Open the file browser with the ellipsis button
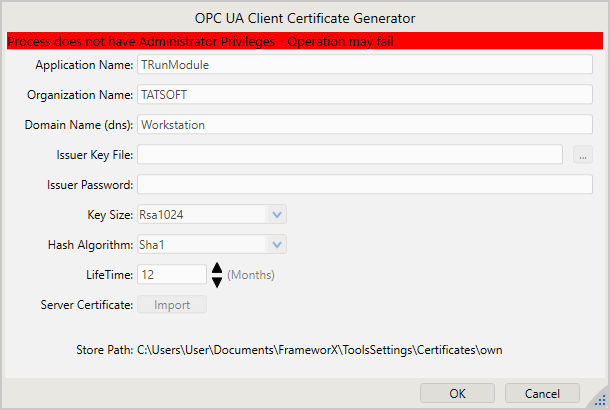The width and height of the screenshot is (610, 410). (x=584, y=154)
